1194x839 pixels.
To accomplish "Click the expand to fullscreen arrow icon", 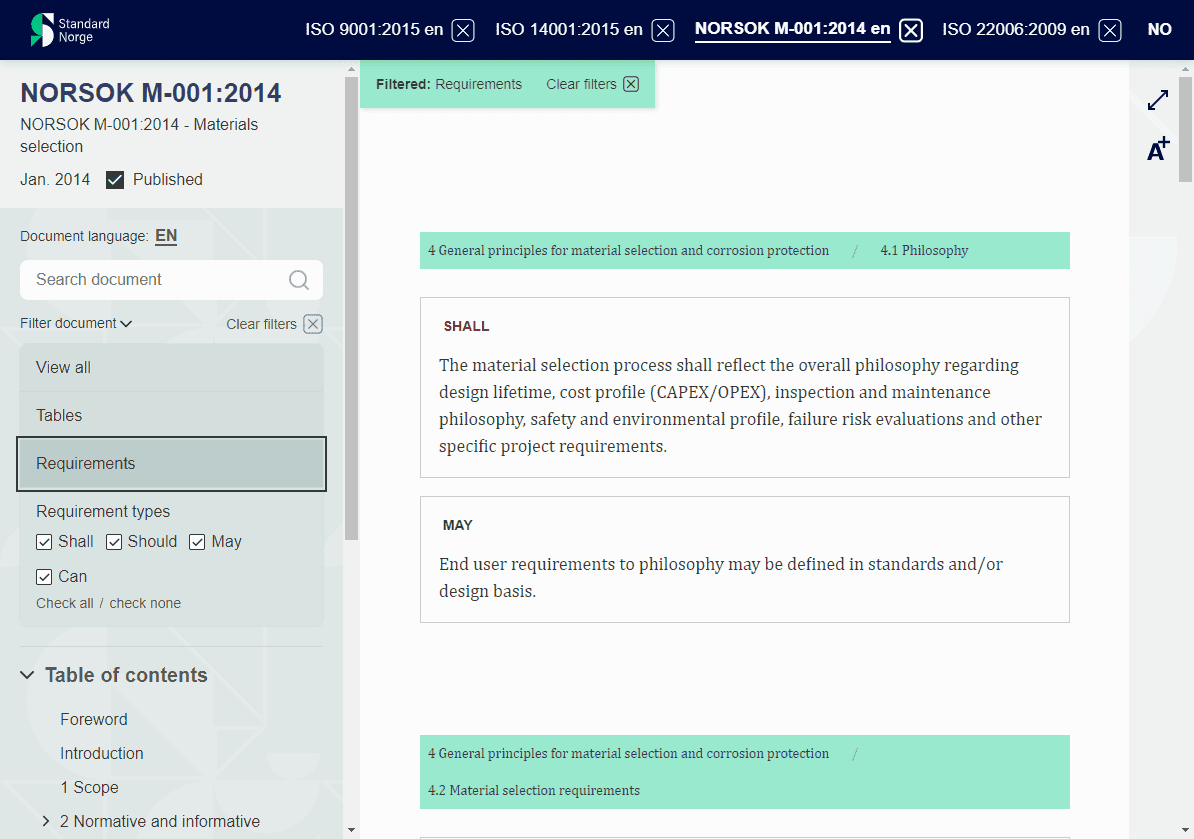I will (1157, 100).
